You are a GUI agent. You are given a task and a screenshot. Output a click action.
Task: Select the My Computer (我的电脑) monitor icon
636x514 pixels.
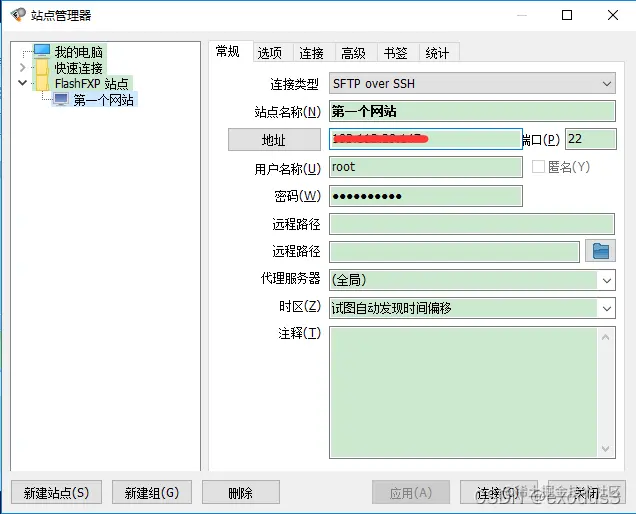pyautogui.click(x=42, y=51)
